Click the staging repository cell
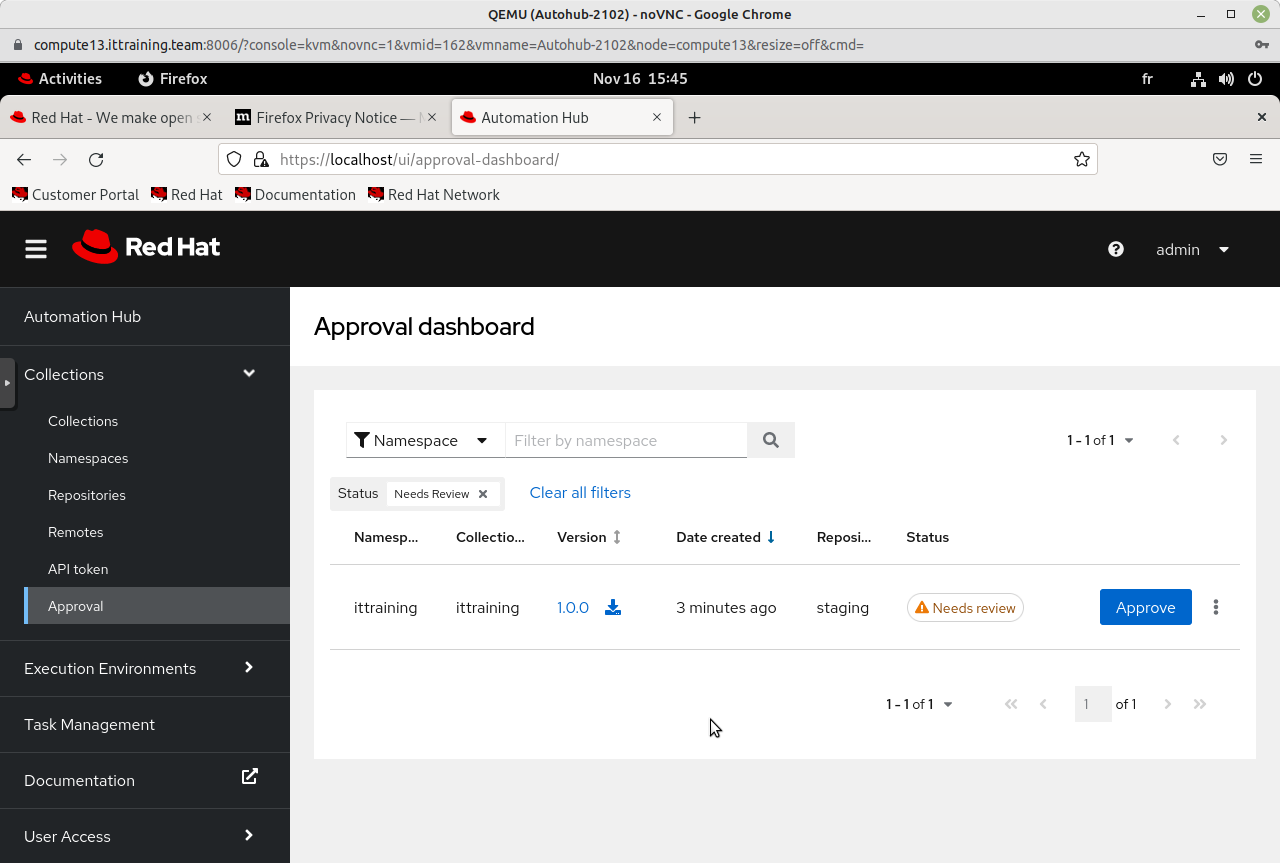The image size is (1280, 863). pos(843,607)
